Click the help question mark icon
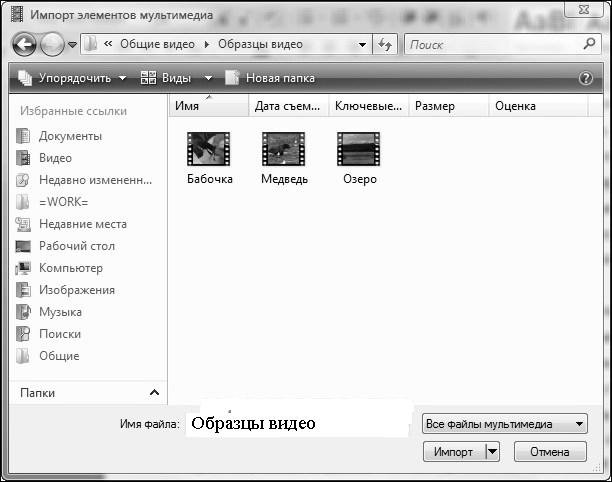This screenshot has height=482, width=612. click(x=586, y=78)
